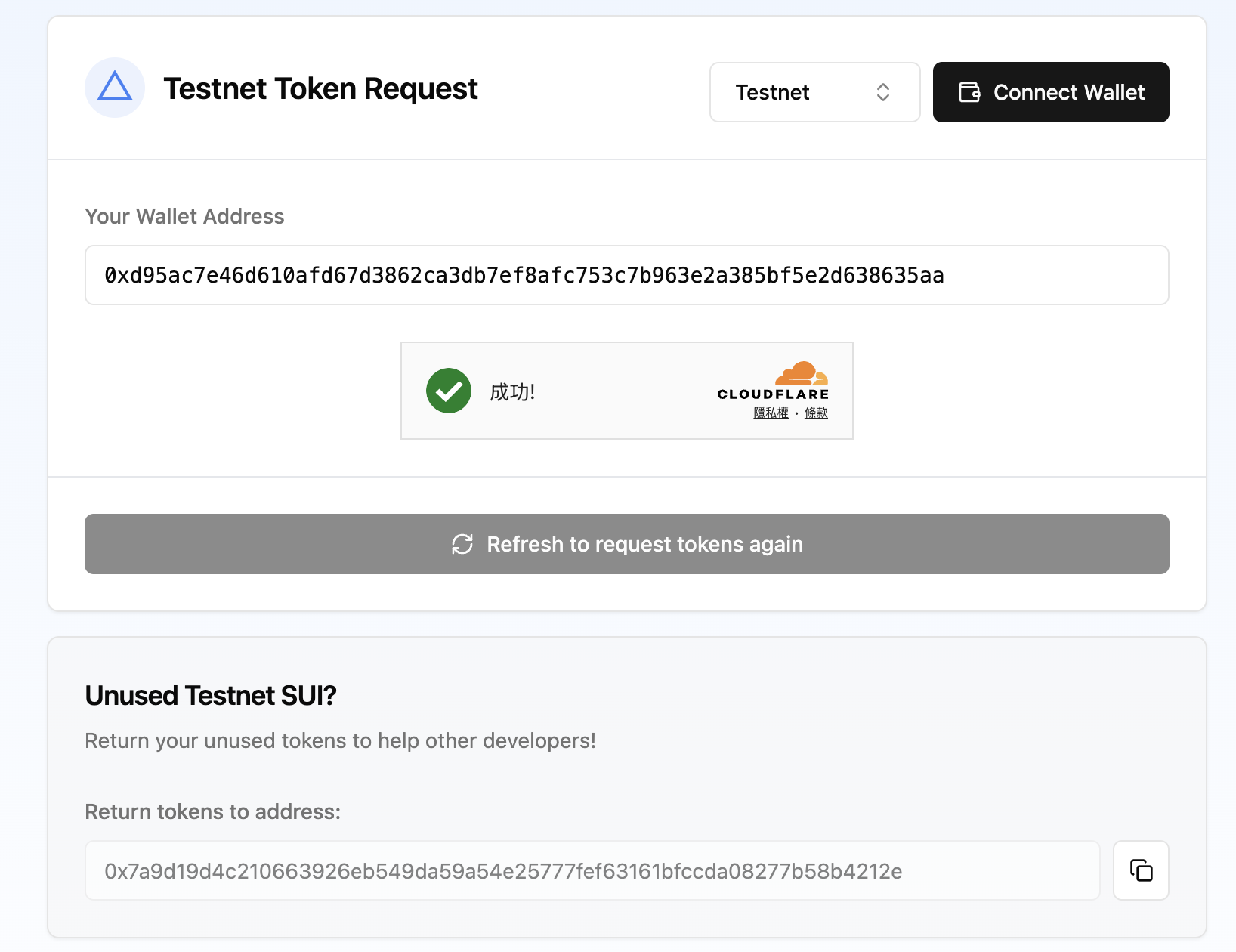Image resolution: width=1236 pixels, height=952 pixels.
Task: Open the Cloudflare terms link 條款
Action: pyautogui.click(x=816, y=413)
